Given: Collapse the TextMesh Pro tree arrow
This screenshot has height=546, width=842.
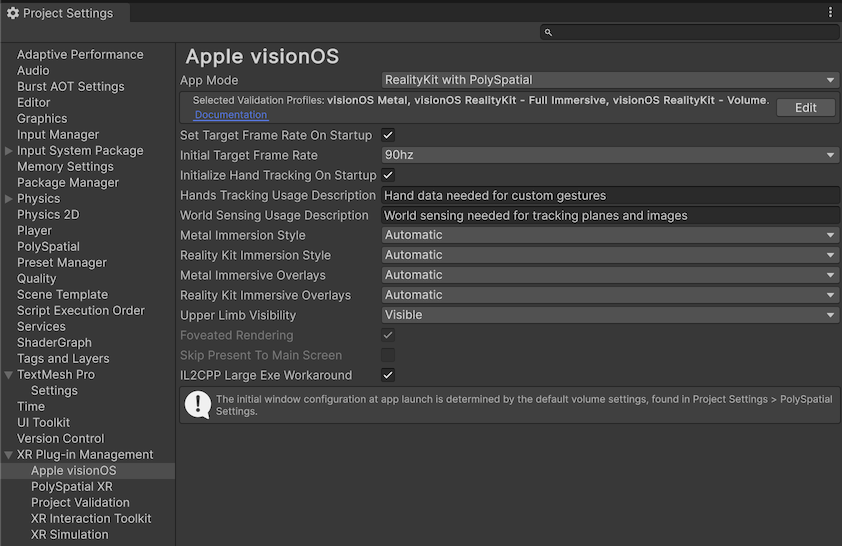Looking at the screenshot, I should click(9, 375).
